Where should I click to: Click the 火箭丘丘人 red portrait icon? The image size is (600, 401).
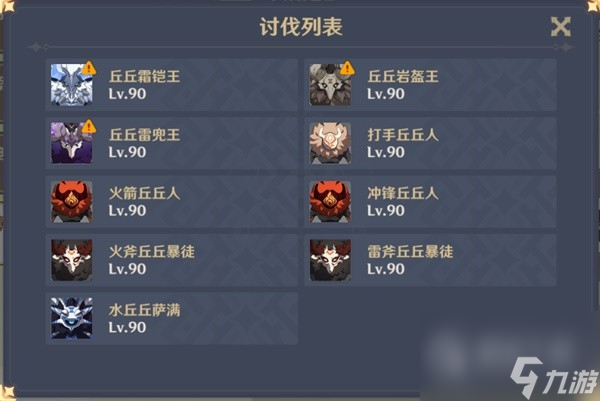click(72, 202)
